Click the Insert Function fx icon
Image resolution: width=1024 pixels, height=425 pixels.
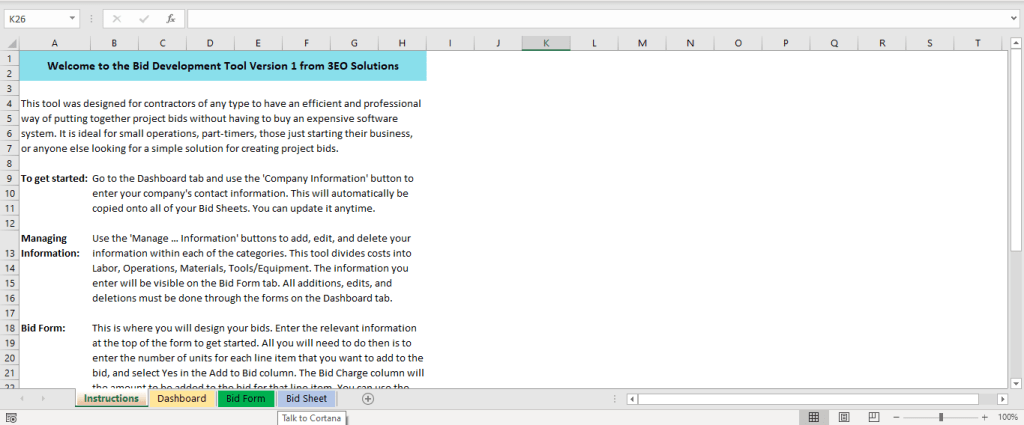pyautogui.click(x=171, y=18)
